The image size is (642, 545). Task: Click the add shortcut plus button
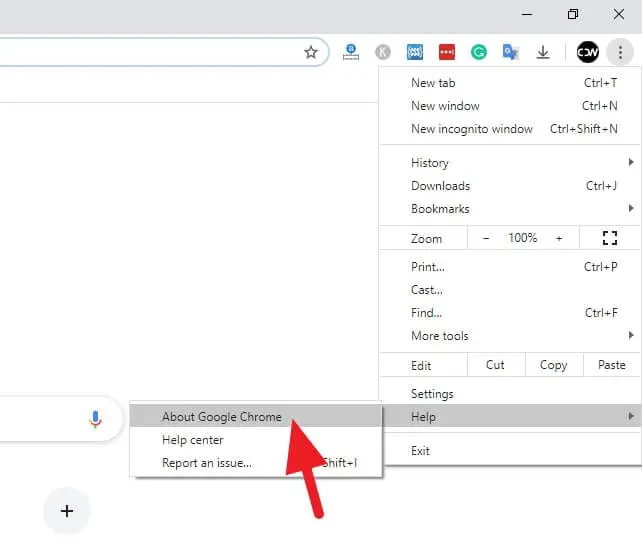coord(67,511)
